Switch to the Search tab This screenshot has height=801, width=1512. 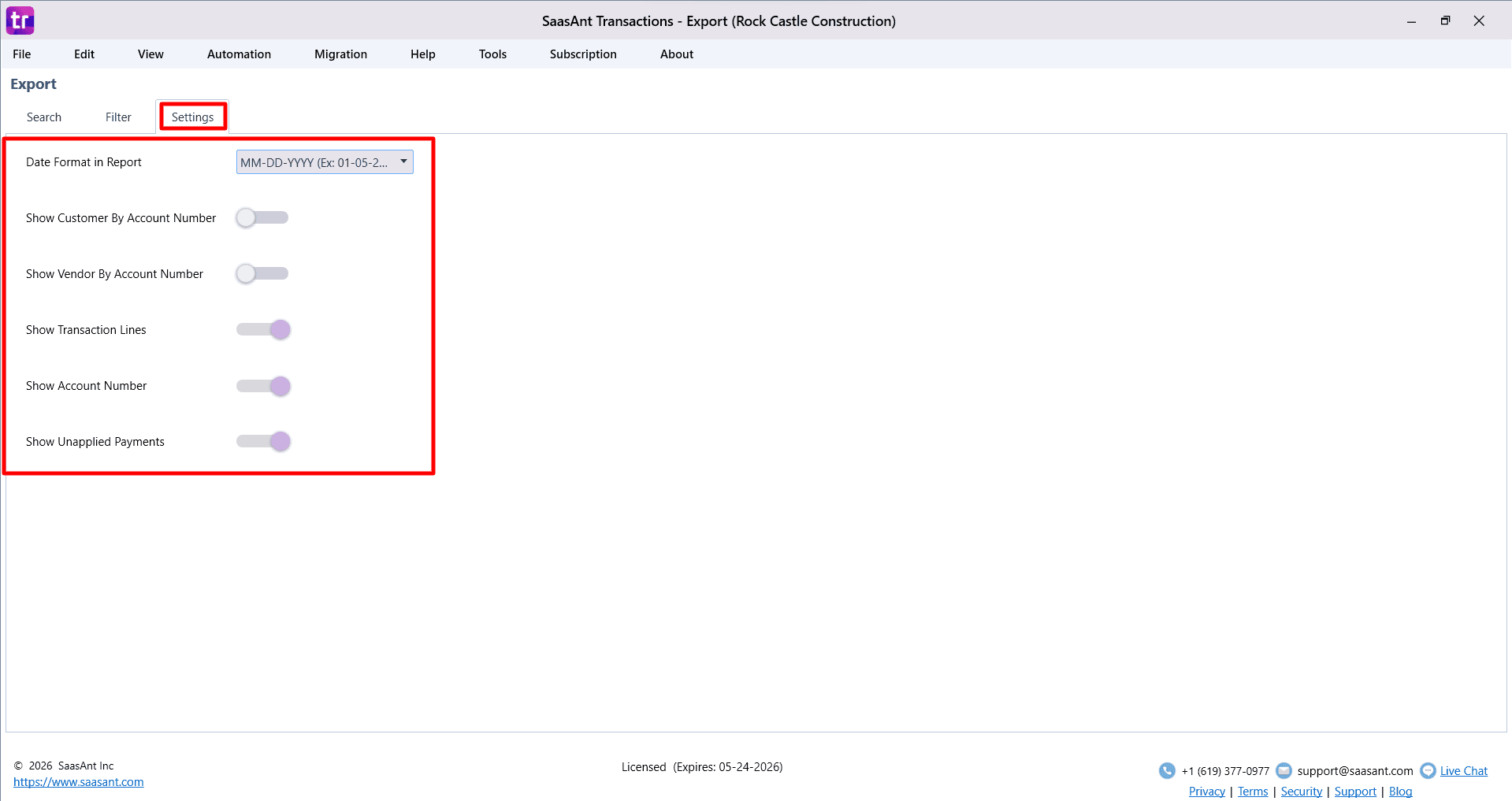point(44,116)
